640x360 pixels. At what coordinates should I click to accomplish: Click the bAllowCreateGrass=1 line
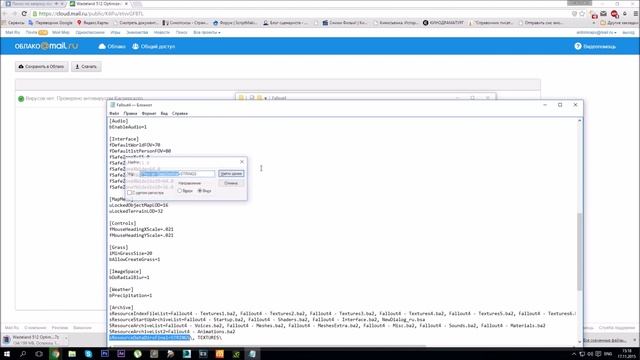point(135,259)
